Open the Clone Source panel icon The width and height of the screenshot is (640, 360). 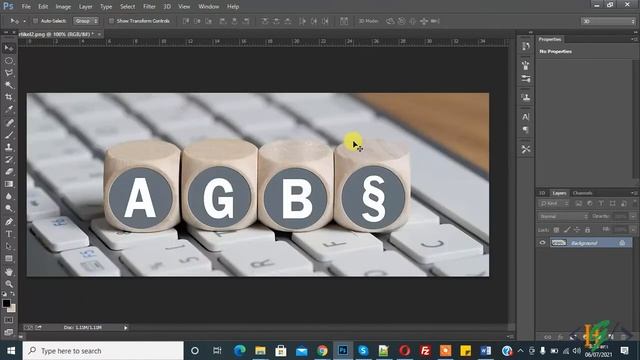pos(526,98)
